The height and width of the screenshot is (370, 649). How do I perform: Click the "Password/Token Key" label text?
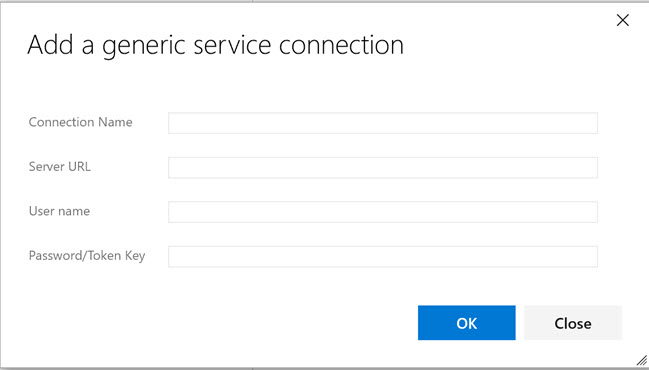pos(87,256)
